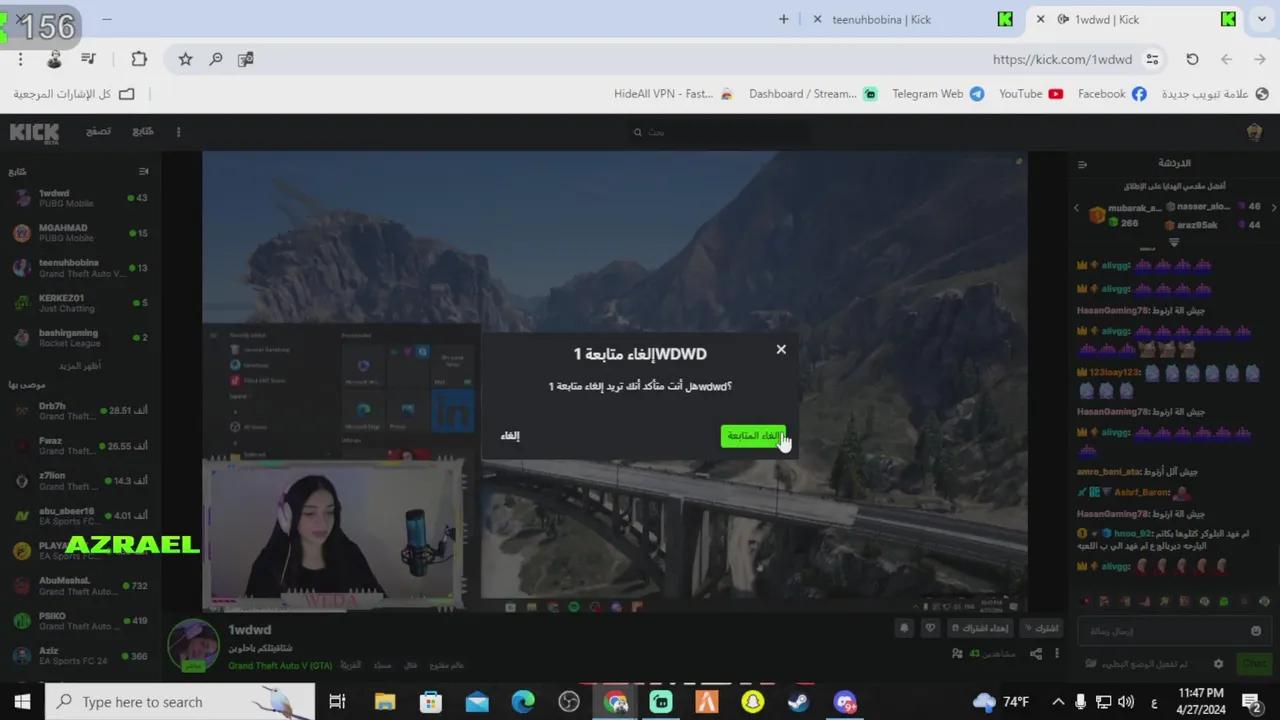
Task: Open the Kick navbar three-dot menu
Action: (178, 132)
